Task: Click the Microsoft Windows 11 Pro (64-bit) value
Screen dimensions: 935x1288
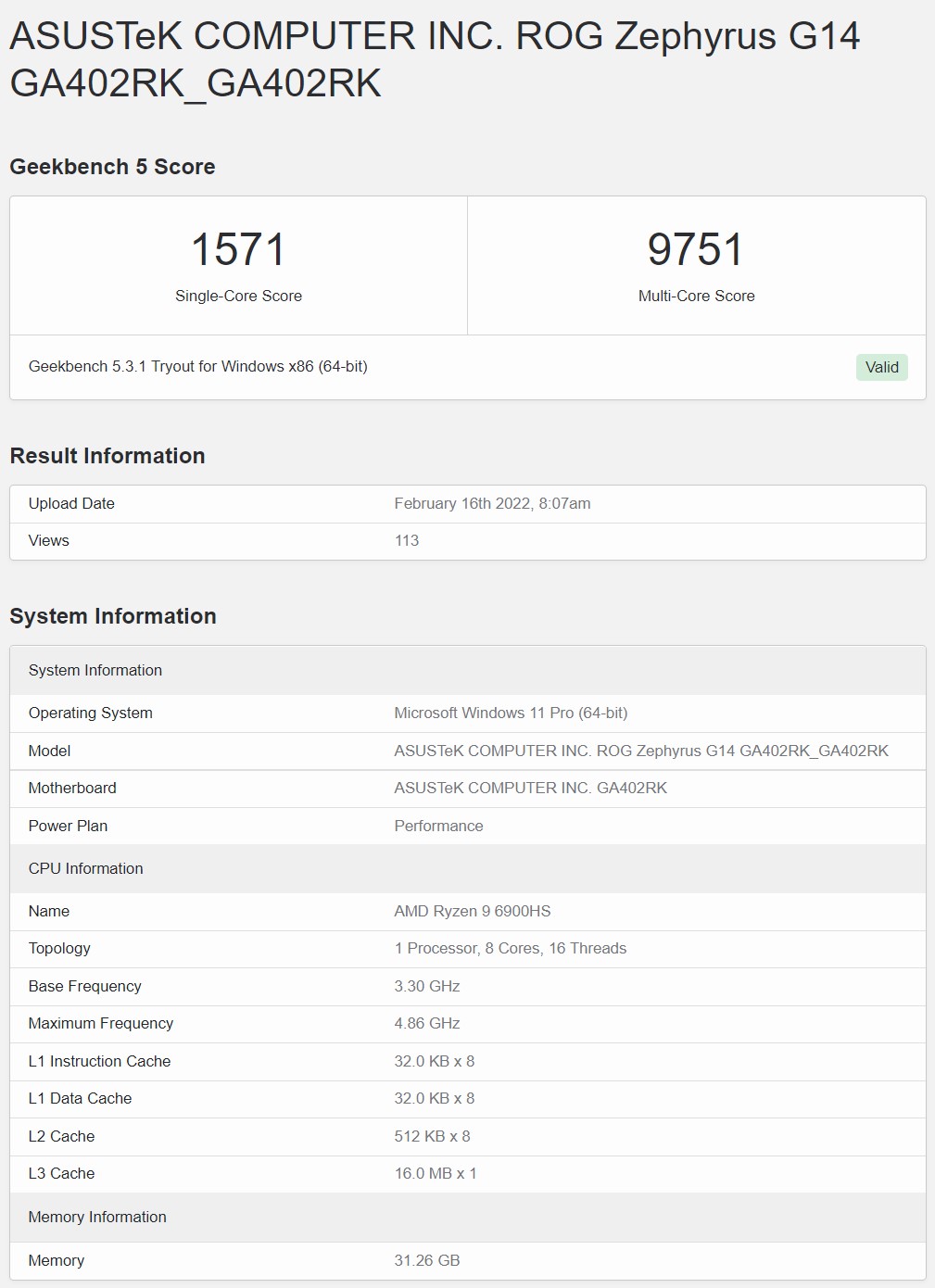Action: (511, 713)
